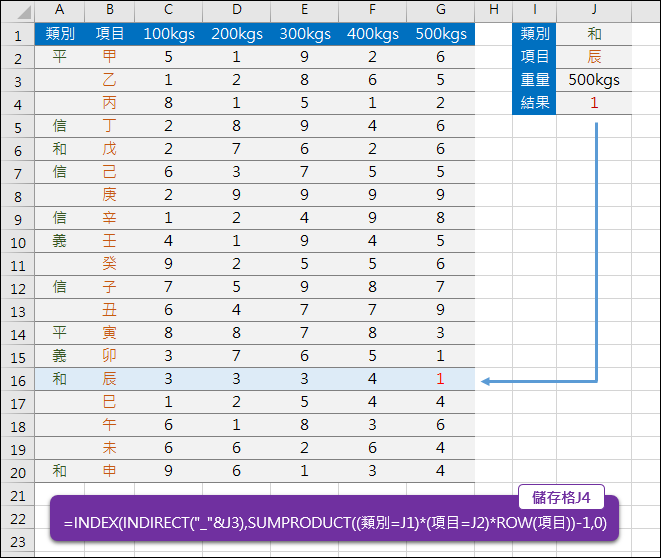The image size is (661, 558).
Task: Click the 辰 value in cell J2
Action: (x=594, y=57)
